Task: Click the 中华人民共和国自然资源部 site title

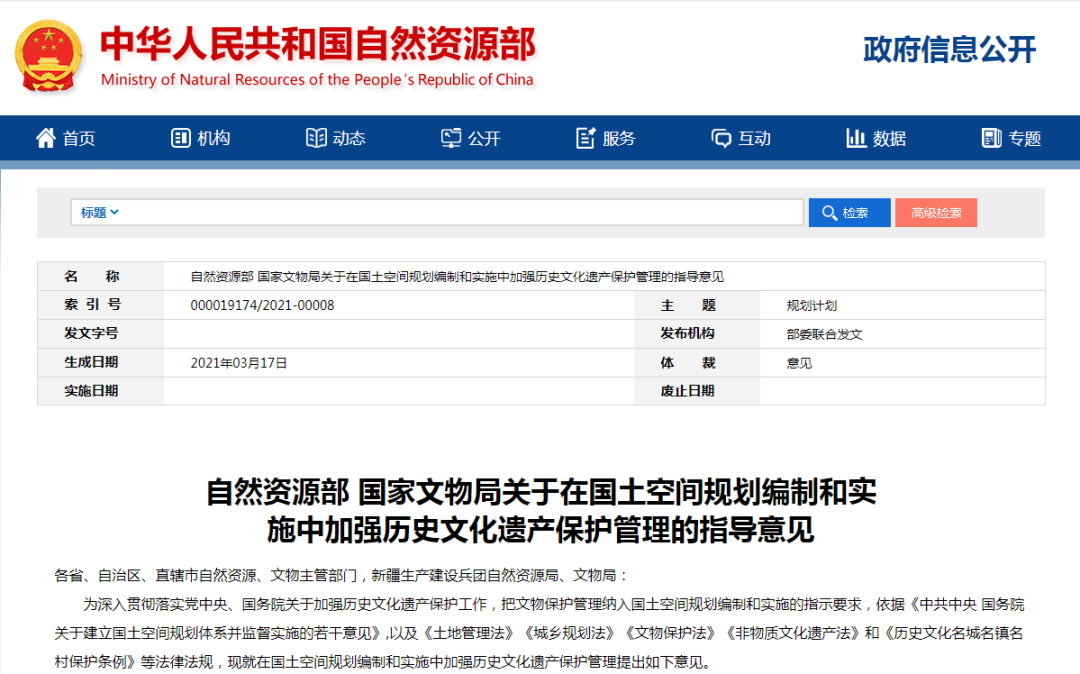Action: tap(318, 44)
